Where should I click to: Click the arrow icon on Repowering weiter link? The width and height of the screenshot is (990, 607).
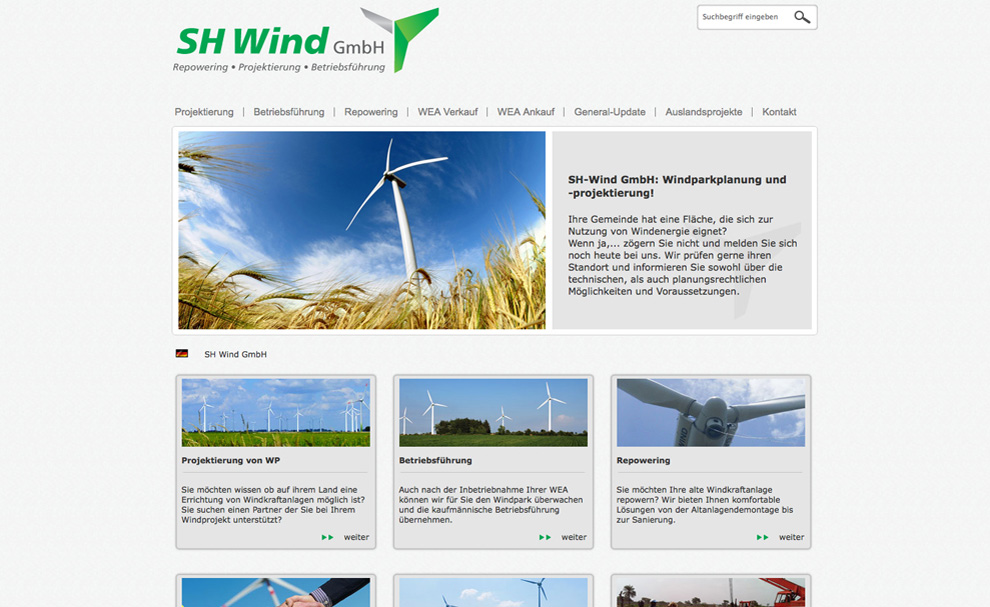click(x=764, y=537)
